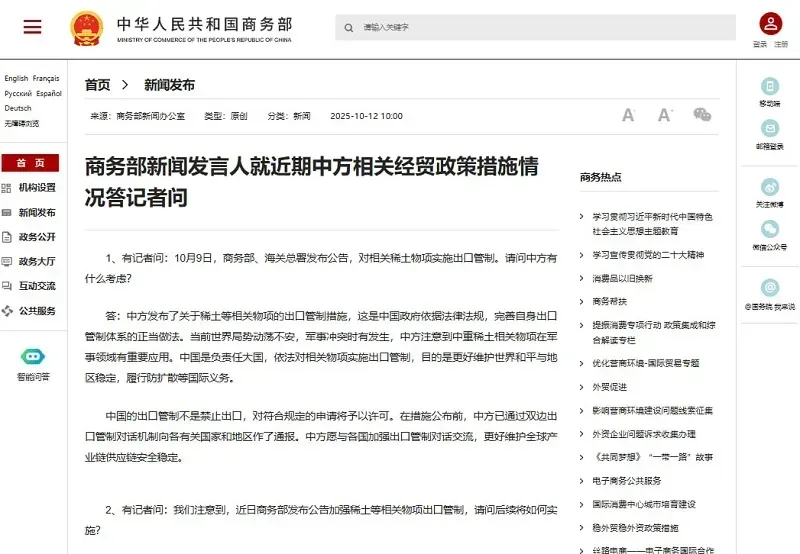This screenshot has width=800, height=554.
Task: Expand the 外贸促进 hot topic item
Action: (x=610, y=386)
